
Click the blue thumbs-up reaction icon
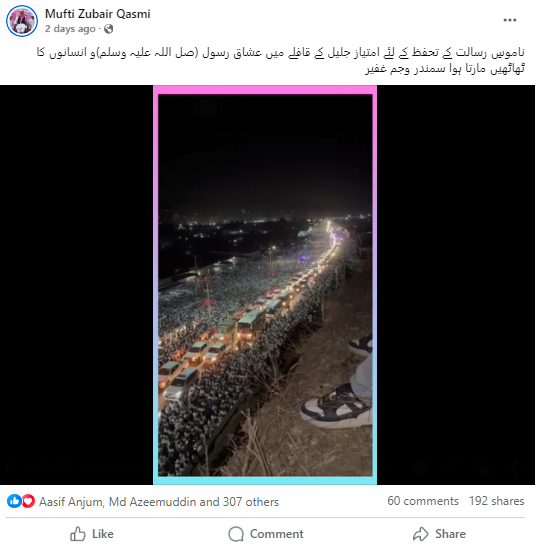coord(14,501)
